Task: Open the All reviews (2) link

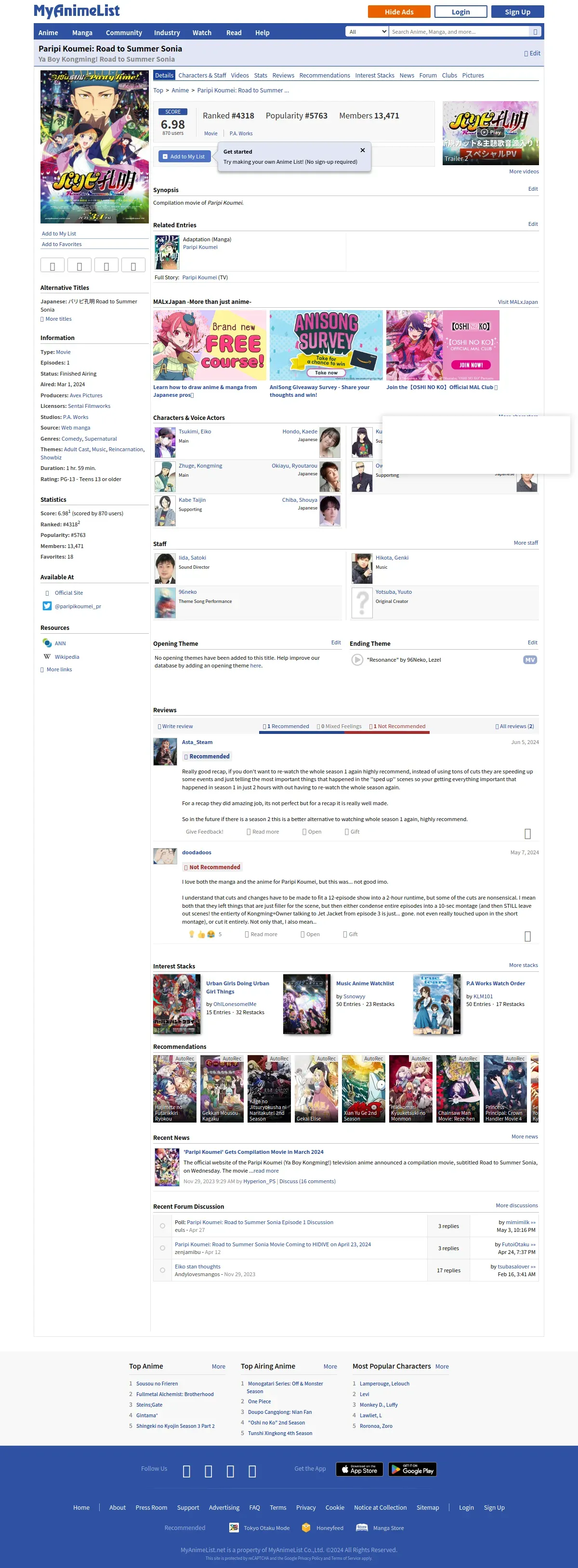Action: tap(514, 726)
